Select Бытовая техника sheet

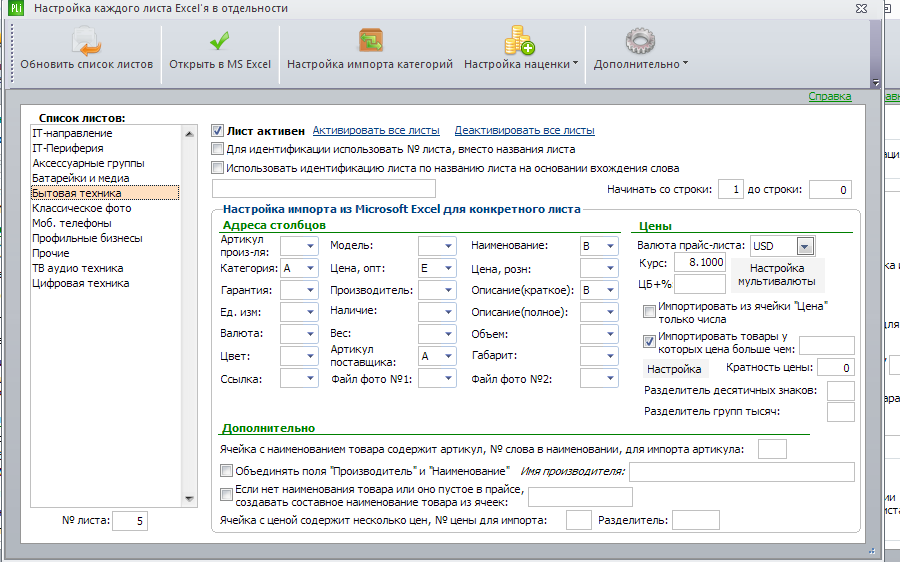click(105, 193)
